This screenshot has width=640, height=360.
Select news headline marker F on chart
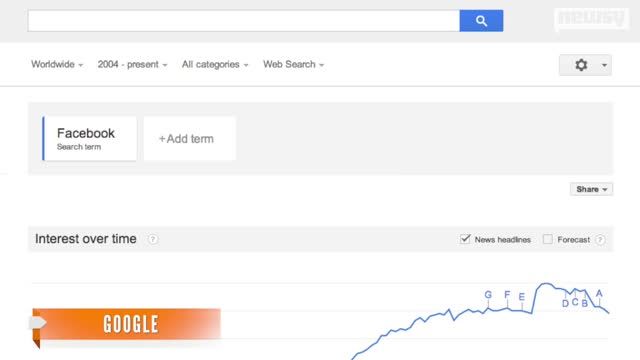[507, 295]
